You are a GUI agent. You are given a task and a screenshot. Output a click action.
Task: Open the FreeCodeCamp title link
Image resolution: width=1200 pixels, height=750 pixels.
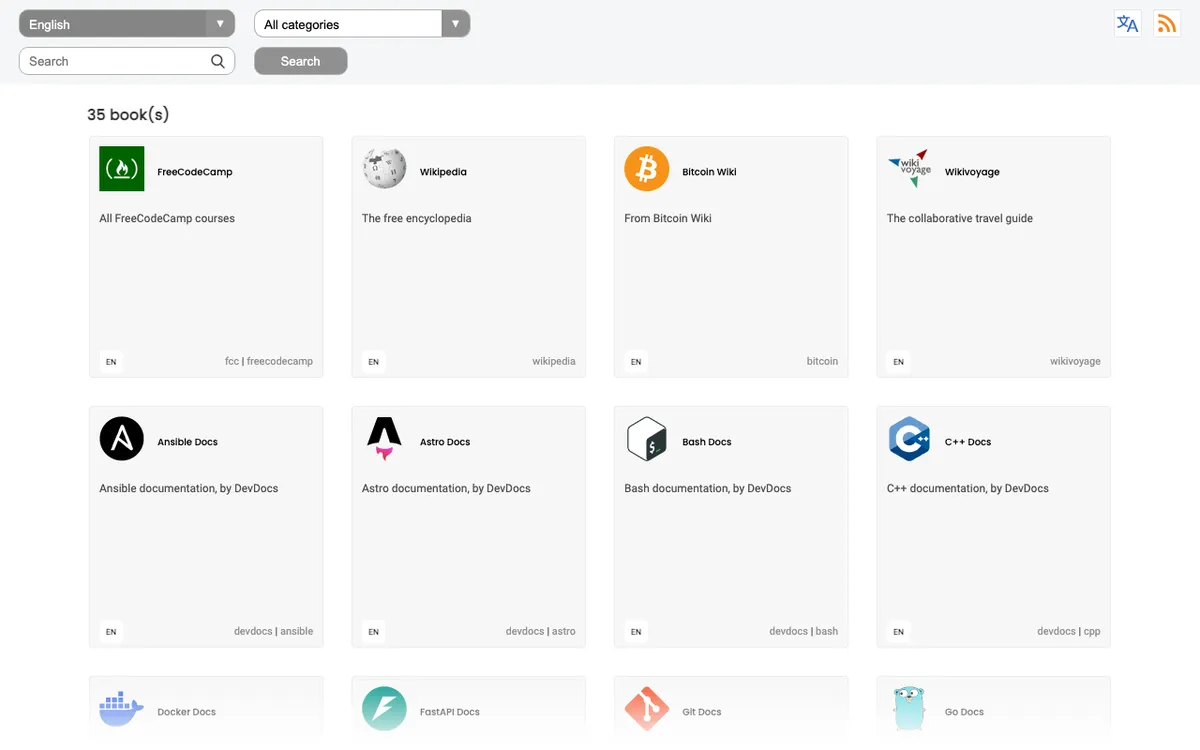pos(195,172)
